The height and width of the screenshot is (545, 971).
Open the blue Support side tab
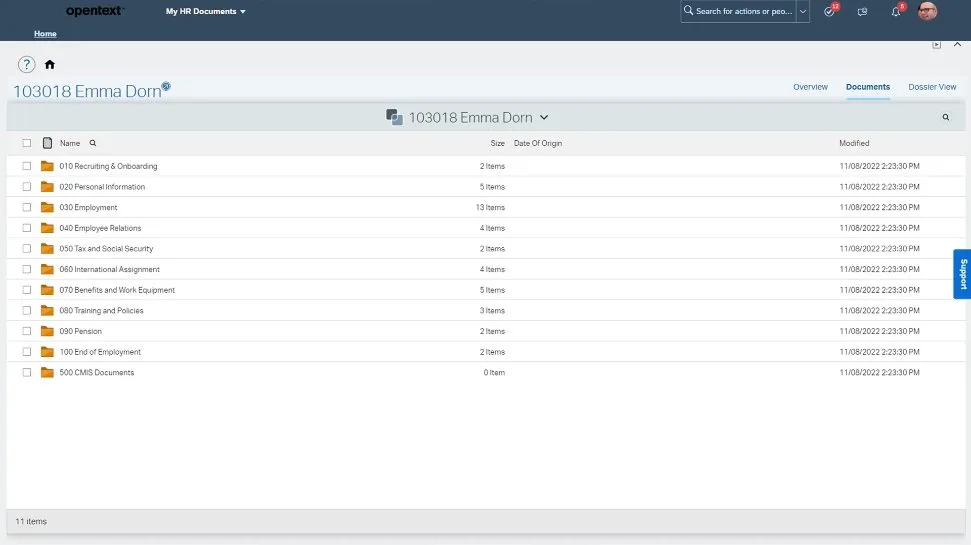(962, 274)
